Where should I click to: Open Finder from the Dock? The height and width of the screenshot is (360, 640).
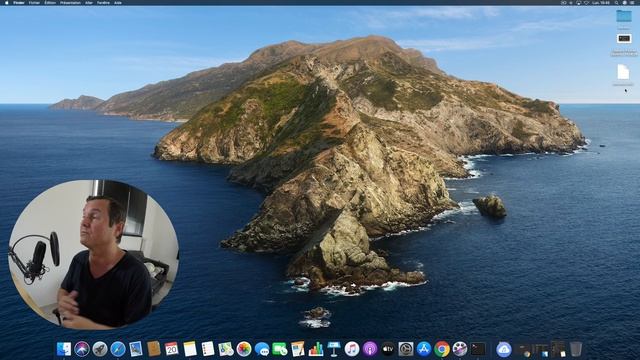click(x=64, y=349)
